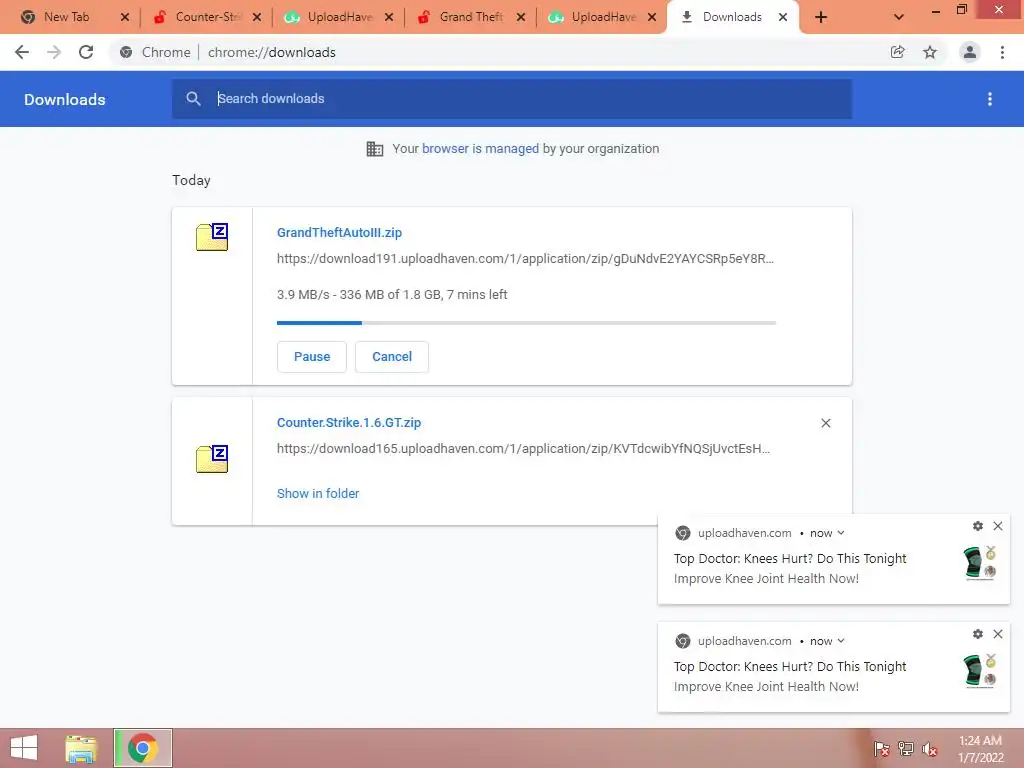The image size is (1024, 768).
Task: Click Show in folder for Counter.Strike
Action: pos(318,494)
